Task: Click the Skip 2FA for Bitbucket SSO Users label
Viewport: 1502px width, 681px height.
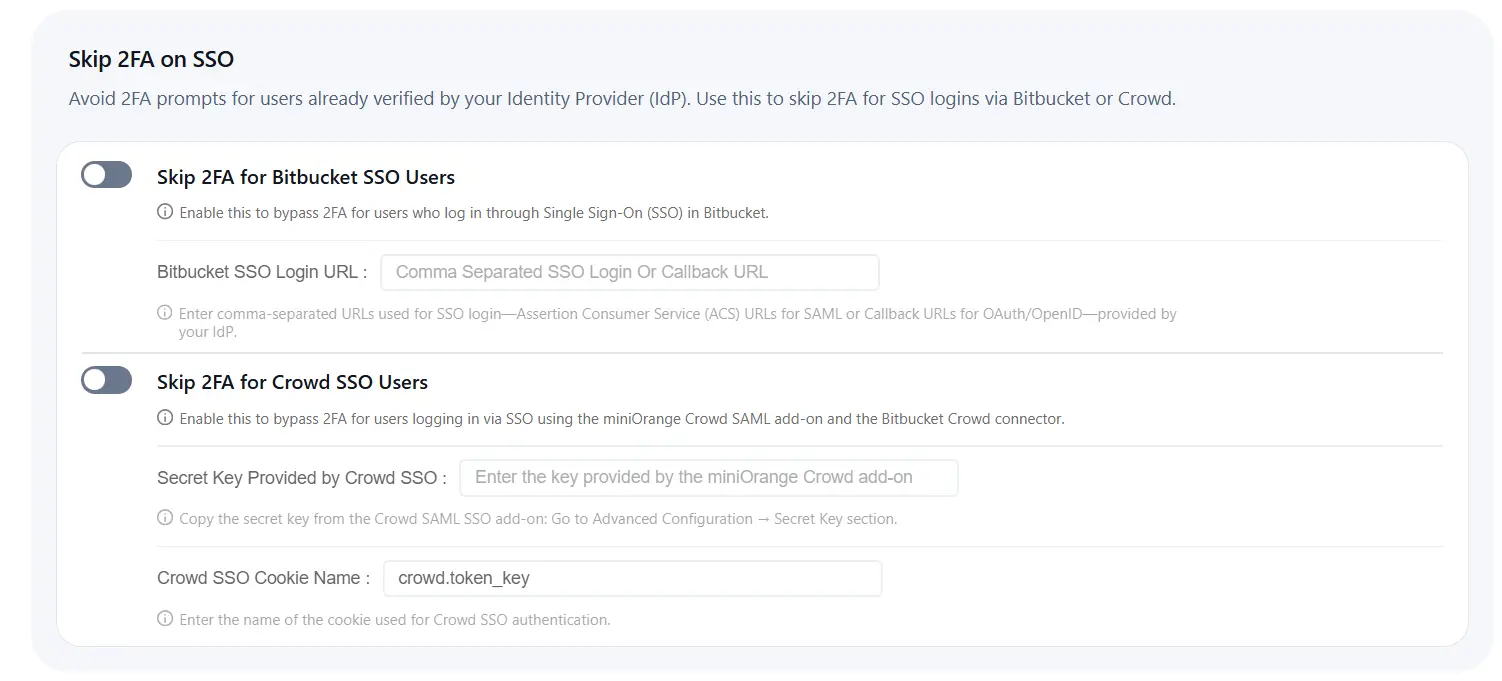Action: click(305, 177)
